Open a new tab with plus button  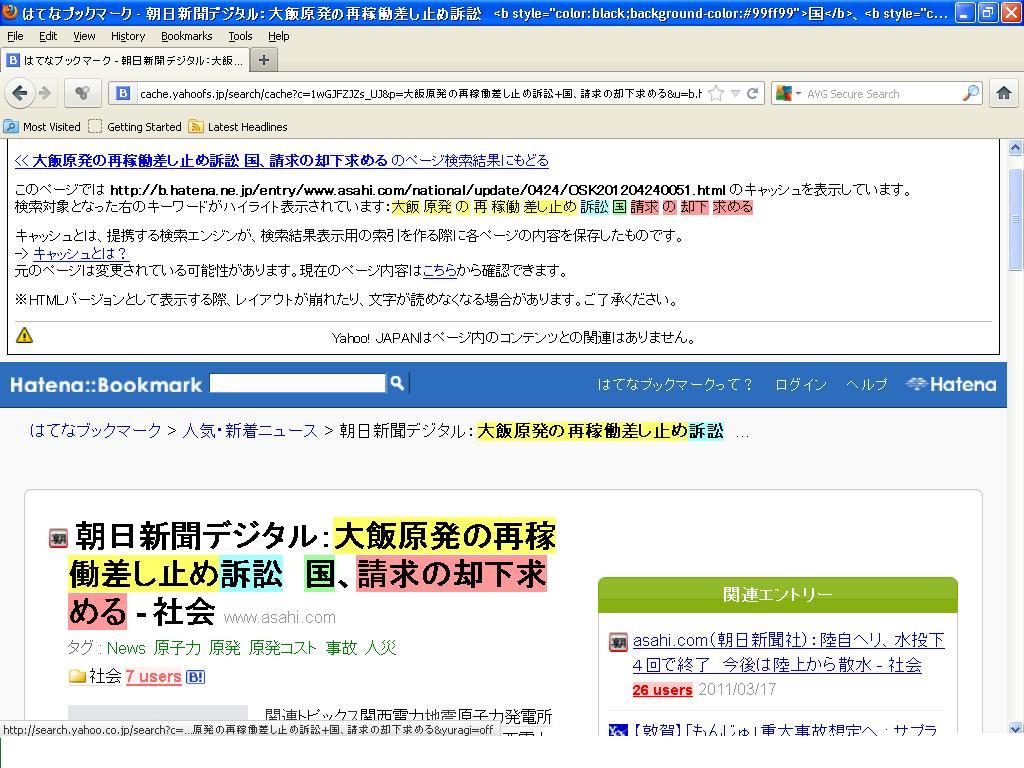[264, 60]
